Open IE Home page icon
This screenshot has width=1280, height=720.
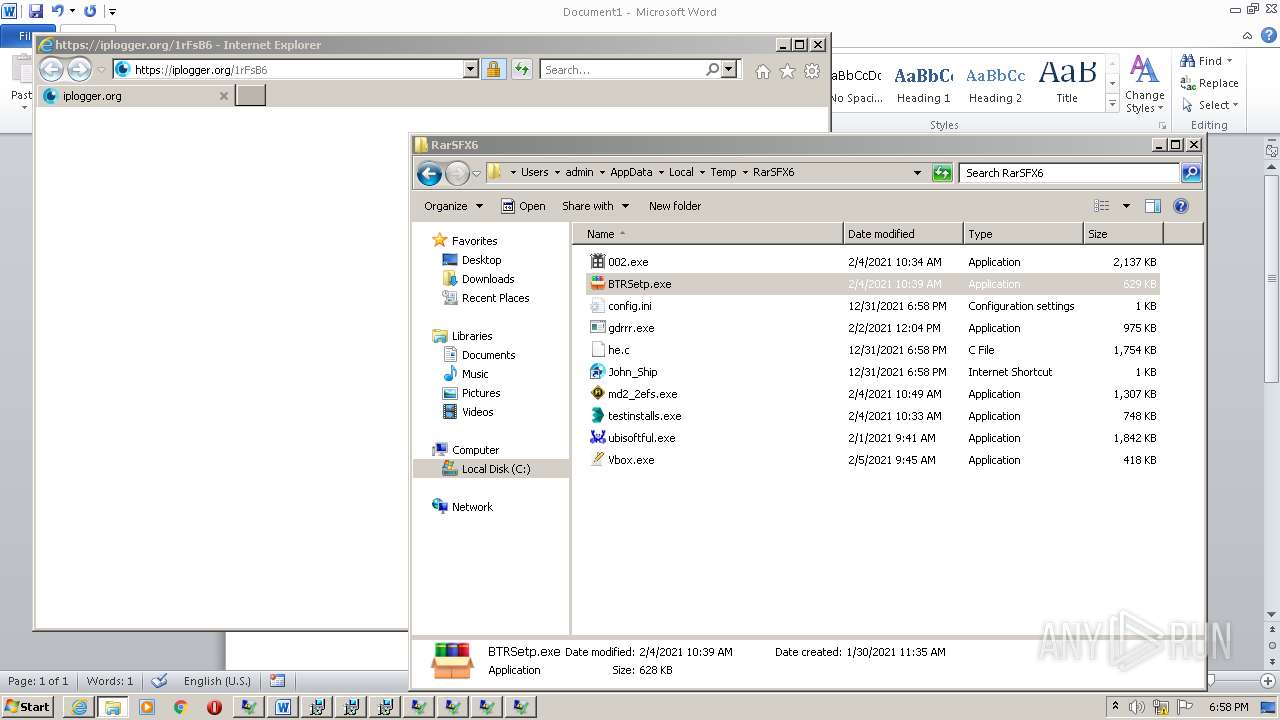coord(763,71)
